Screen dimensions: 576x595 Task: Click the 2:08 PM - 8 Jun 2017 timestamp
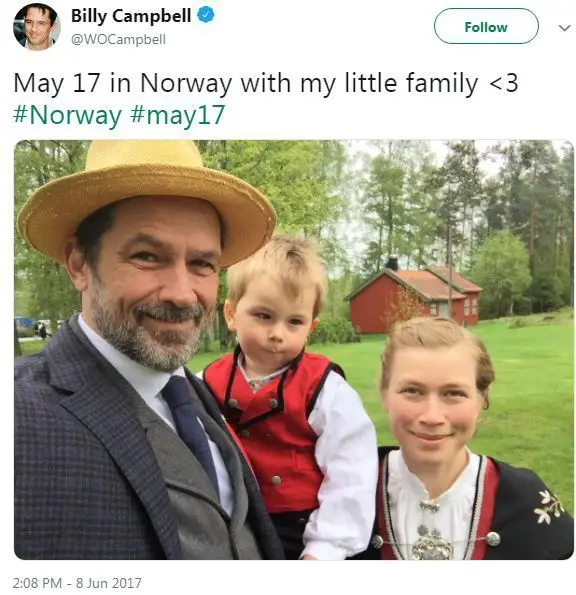click(77, 582)
